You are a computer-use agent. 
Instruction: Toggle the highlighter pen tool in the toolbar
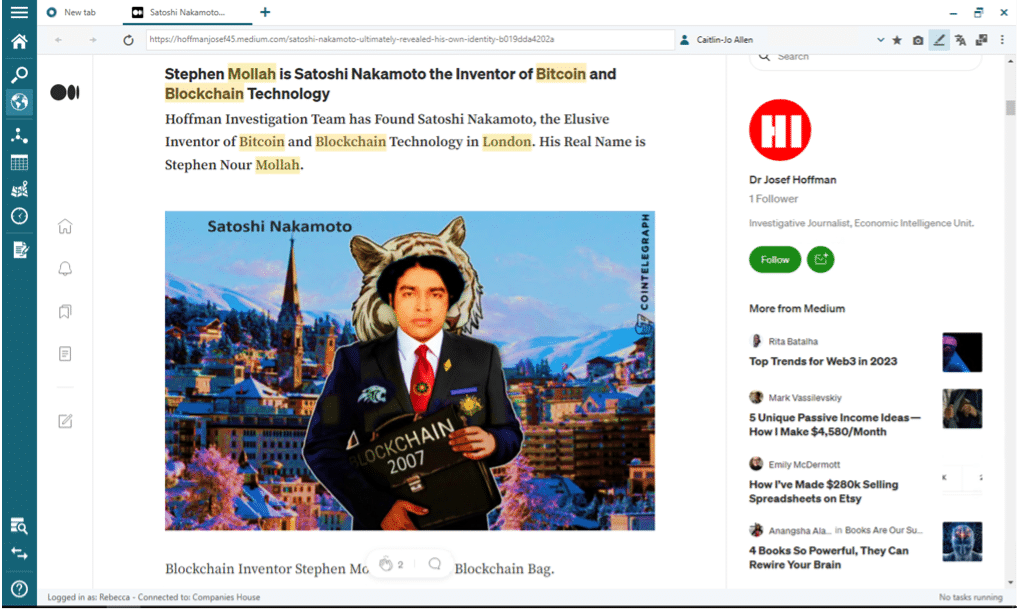[939, 40]
